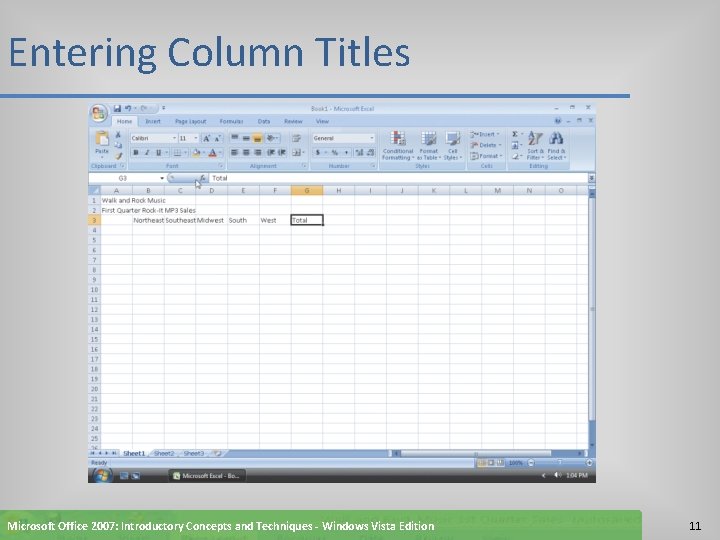Open Find & Select menu
Image resolution: width=720 pixels, height=540 pixels.
(556, 146)
